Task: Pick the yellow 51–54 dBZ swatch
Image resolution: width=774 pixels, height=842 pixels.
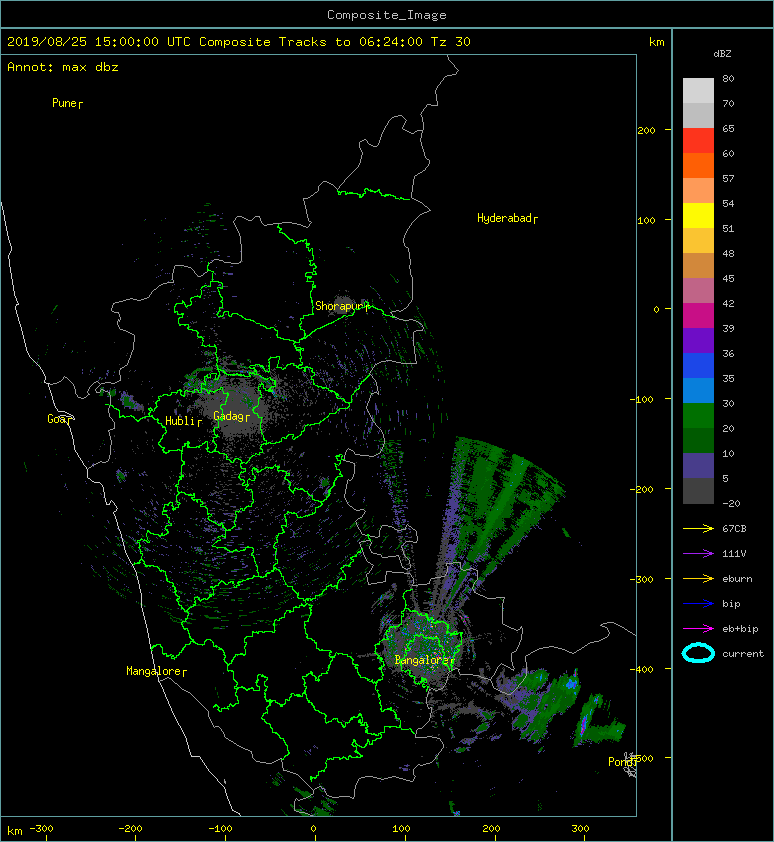Action: pos(698,216)
